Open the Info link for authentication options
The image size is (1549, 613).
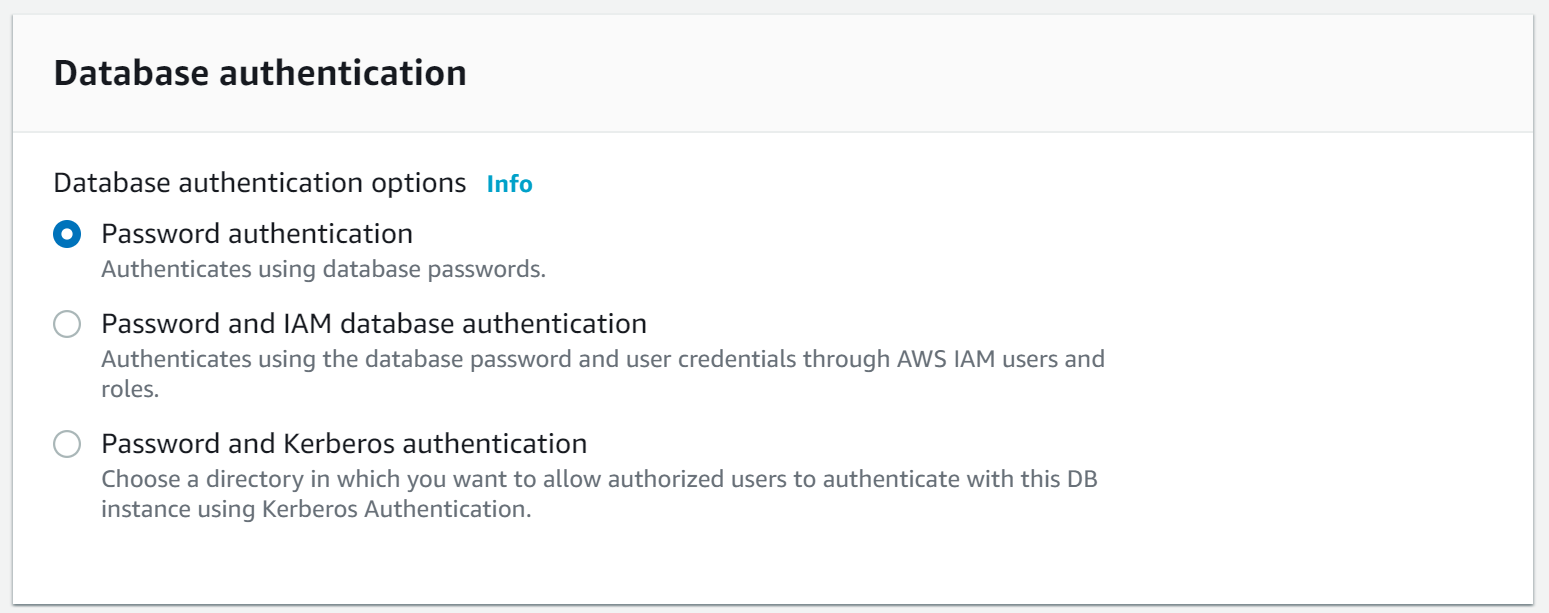[509, 184]
